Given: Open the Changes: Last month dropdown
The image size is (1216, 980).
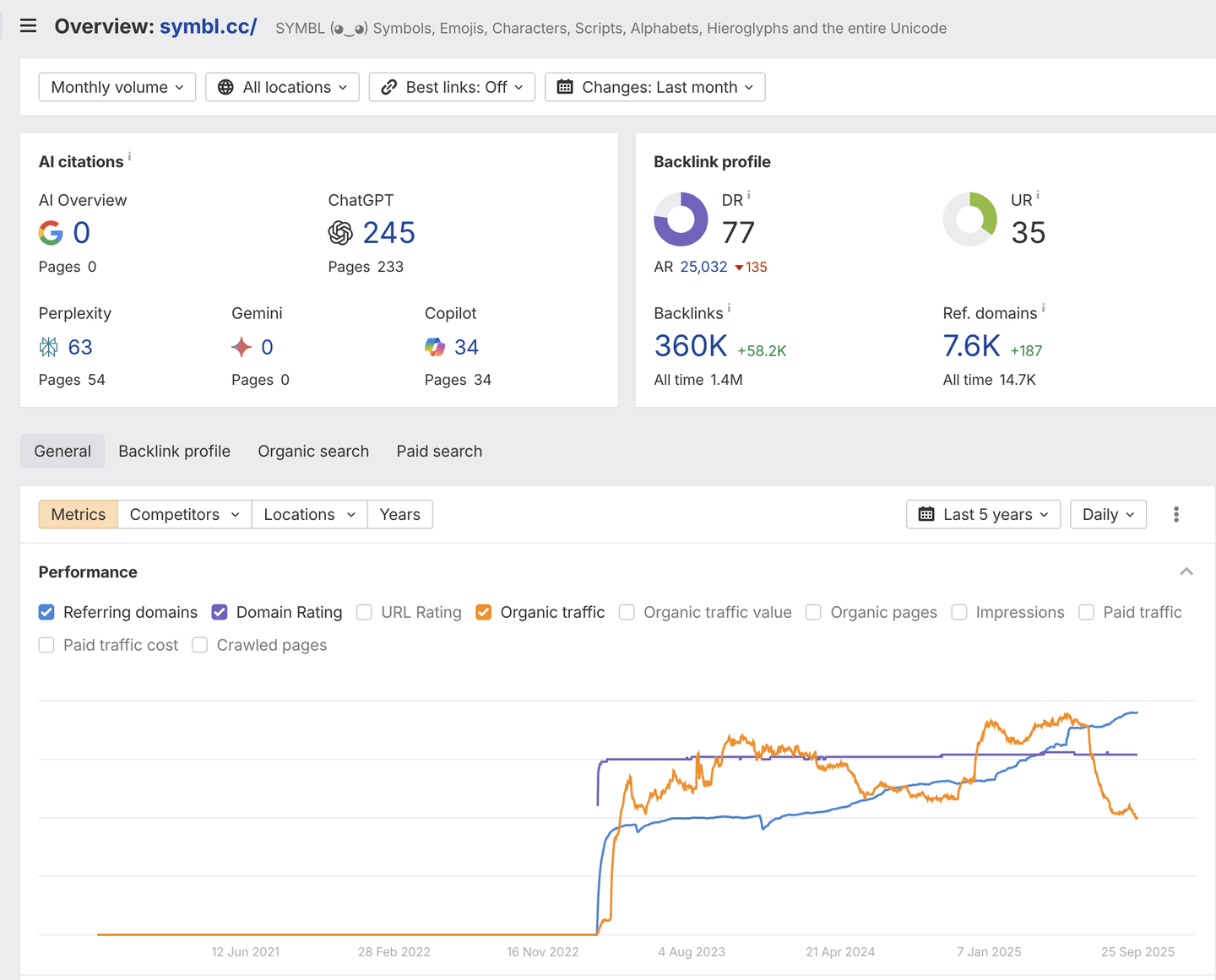Looking at the screenshot, I should click(655, 88).
